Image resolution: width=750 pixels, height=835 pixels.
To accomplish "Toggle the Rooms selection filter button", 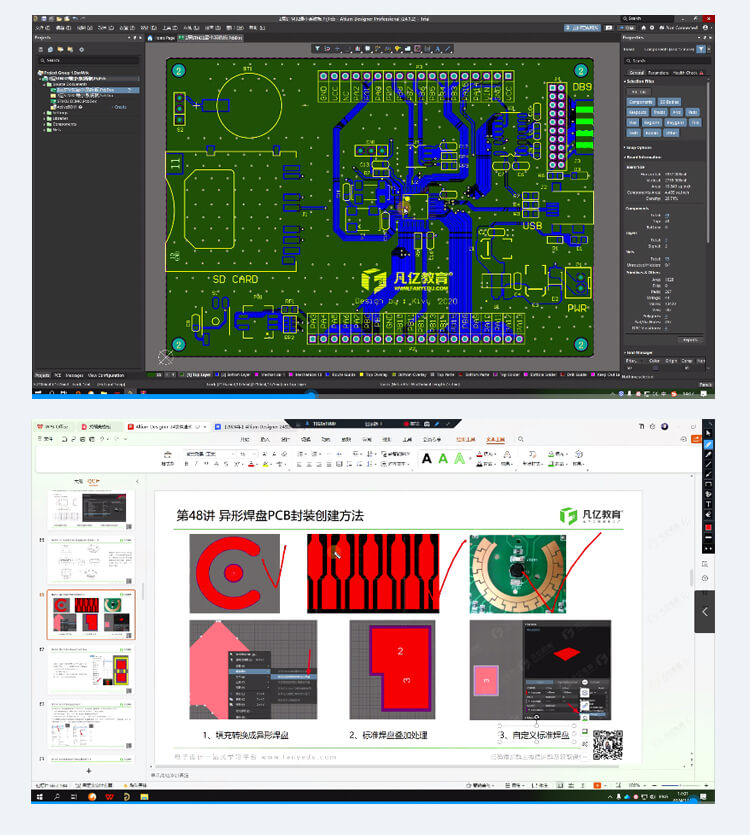I will click(x=651, y=132).
